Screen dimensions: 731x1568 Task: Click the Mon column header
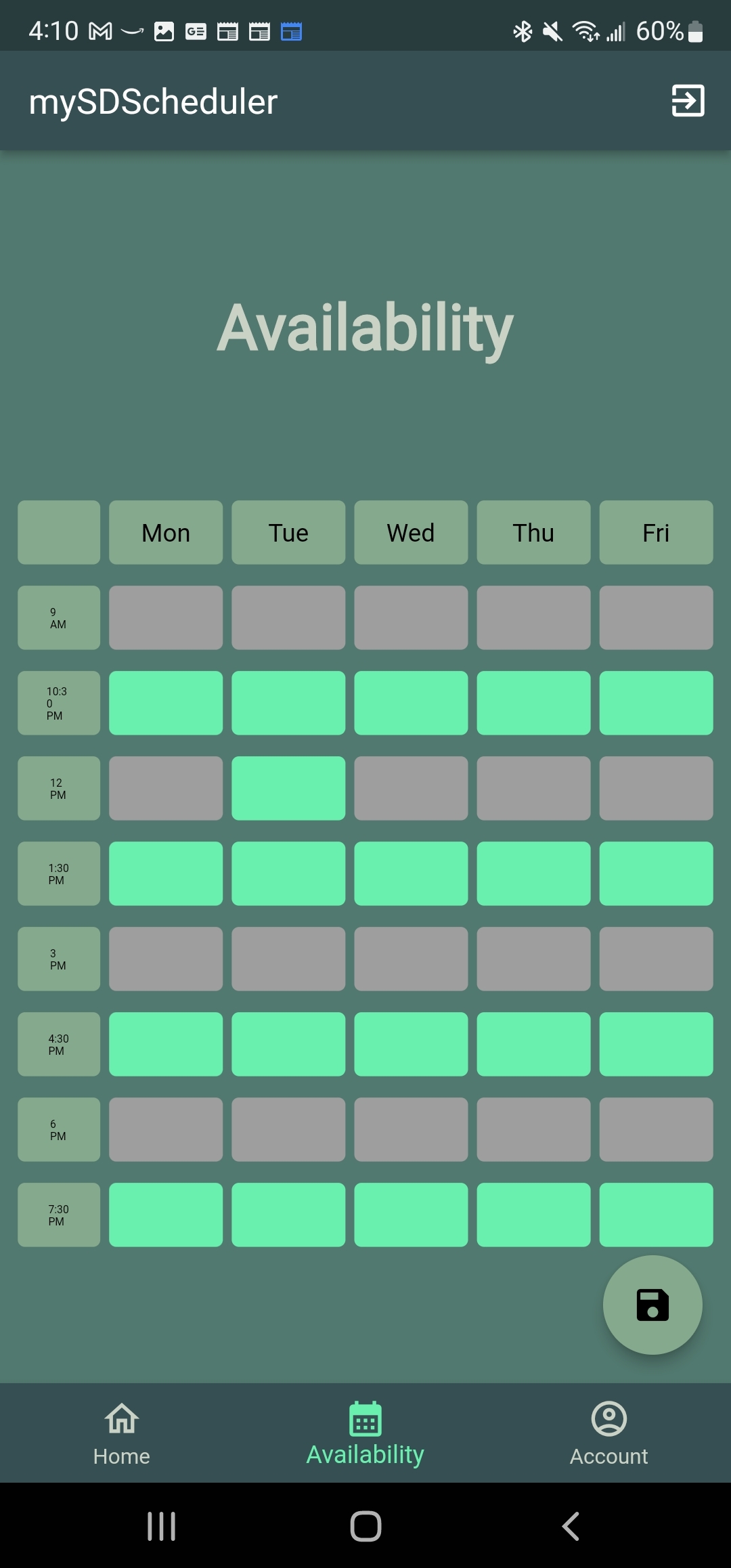coord(165,533)
